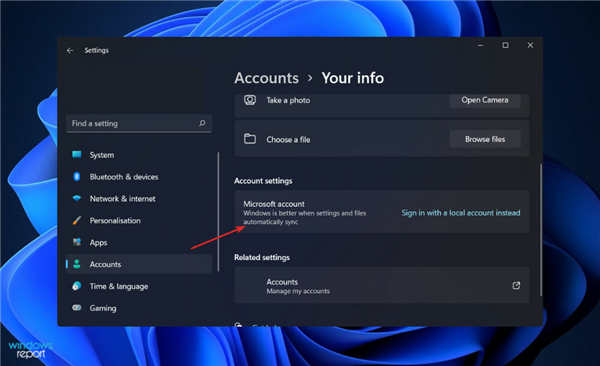Click the Related settings section heading

tap(262, 257)
